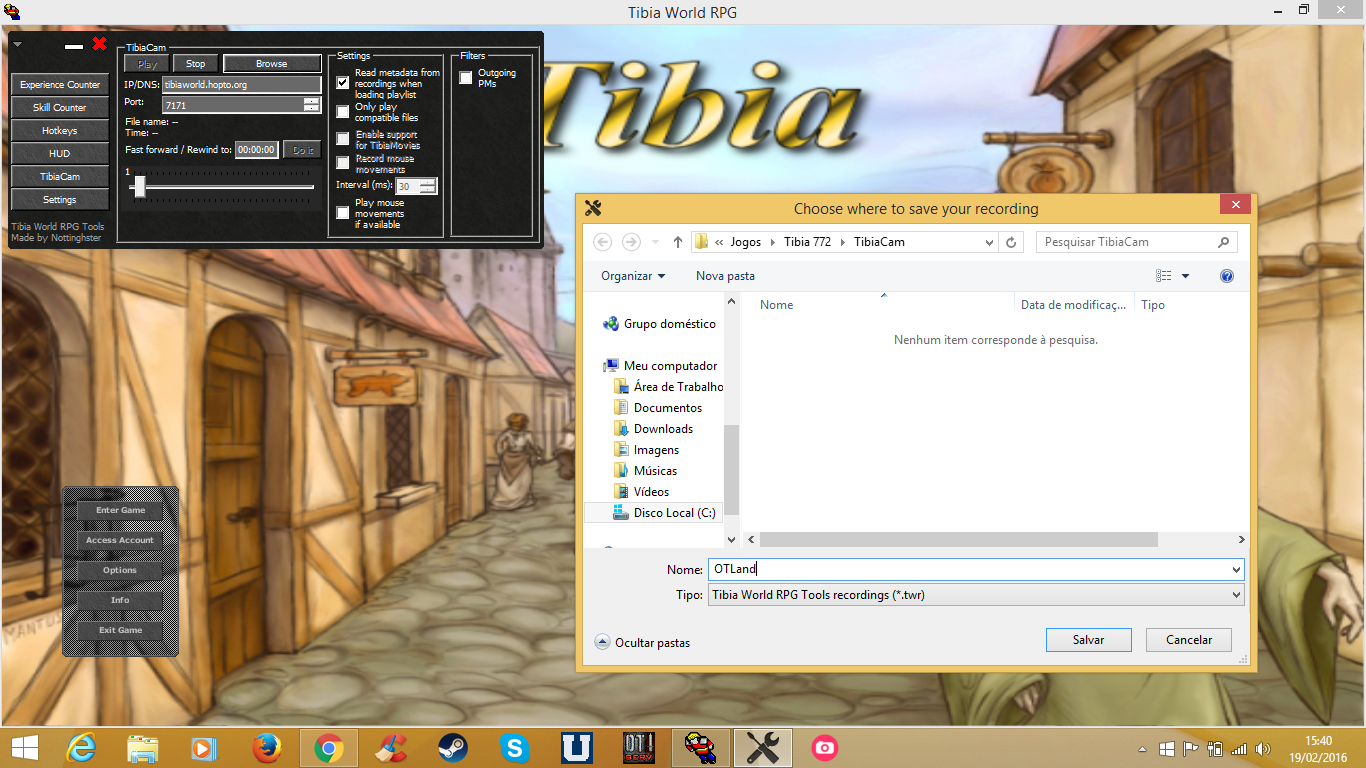Open the OTServ icon in taskbar
The width and height of the screenshot is (1366, 768).
tap(638, 748)
